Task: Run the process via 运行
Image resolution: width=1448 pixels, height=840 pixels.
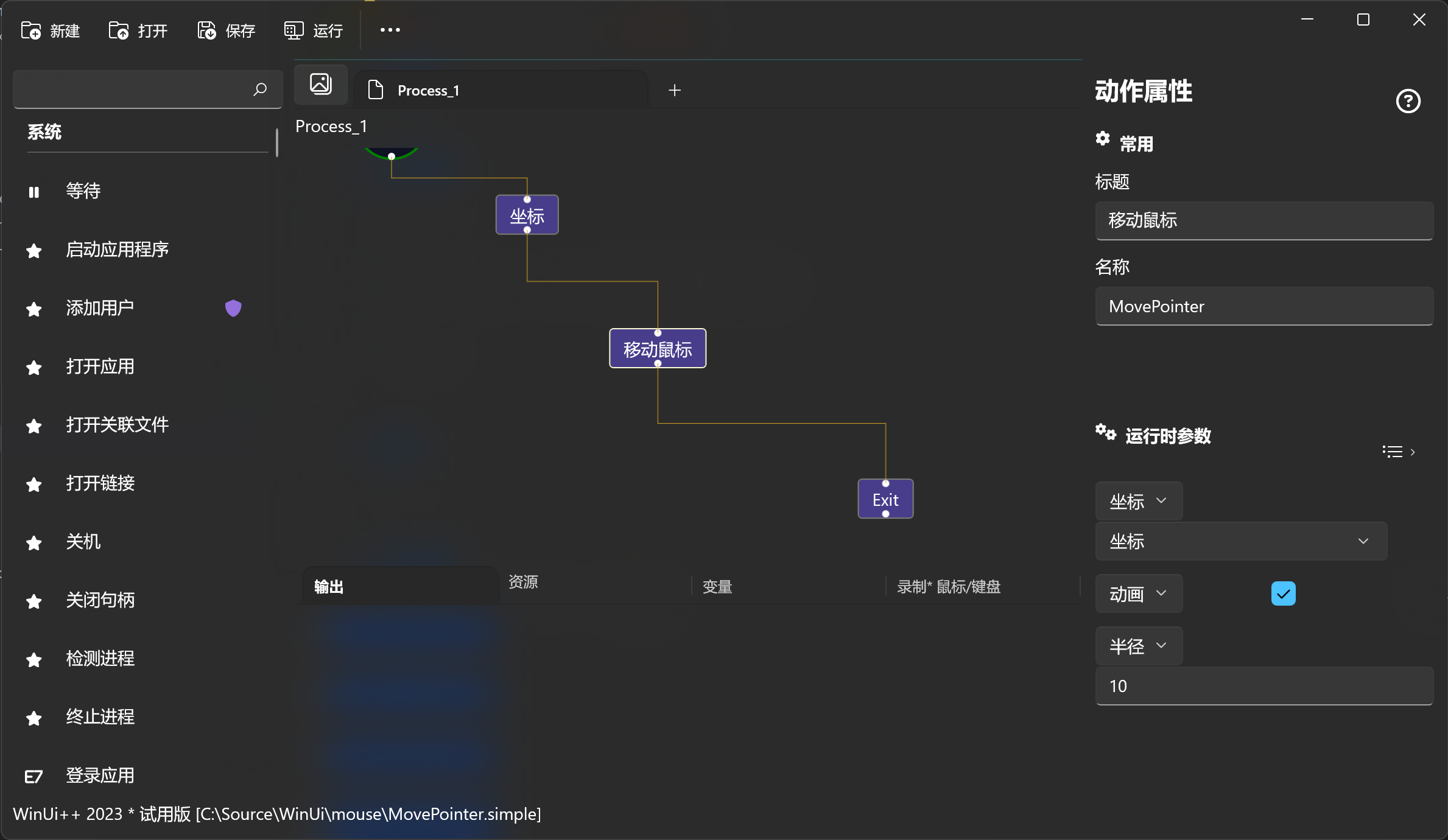Action: [313, 30]
